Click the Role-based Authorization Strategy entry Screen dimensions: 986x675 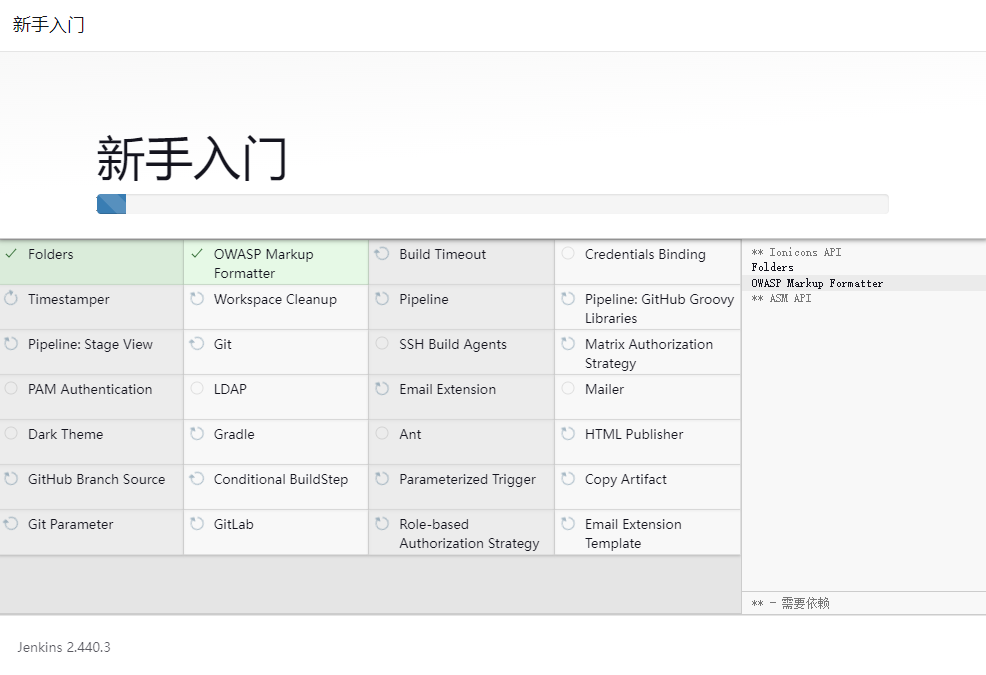[x=468, y=533]
